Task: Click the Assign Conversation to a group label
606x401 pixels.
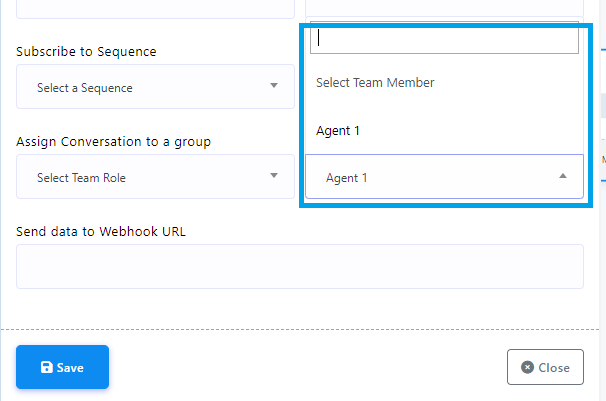Action: point(113,142)
